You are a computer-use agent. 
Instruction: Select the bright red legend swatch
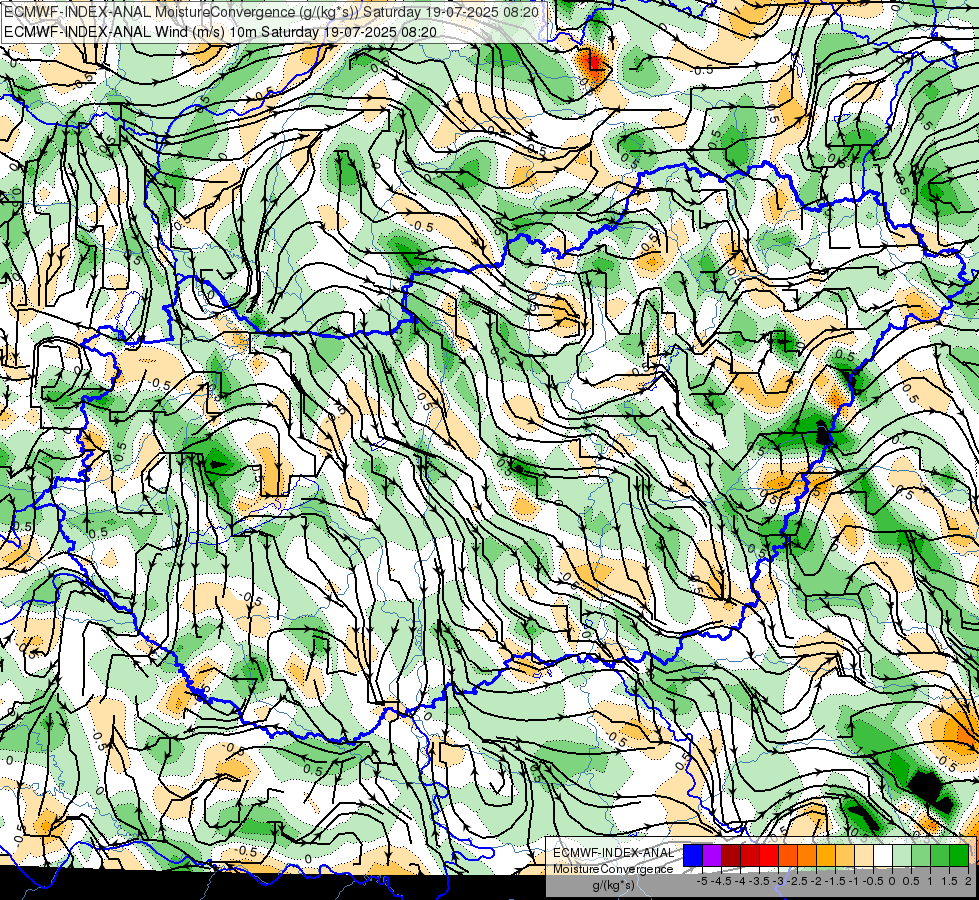coord(769,855)
